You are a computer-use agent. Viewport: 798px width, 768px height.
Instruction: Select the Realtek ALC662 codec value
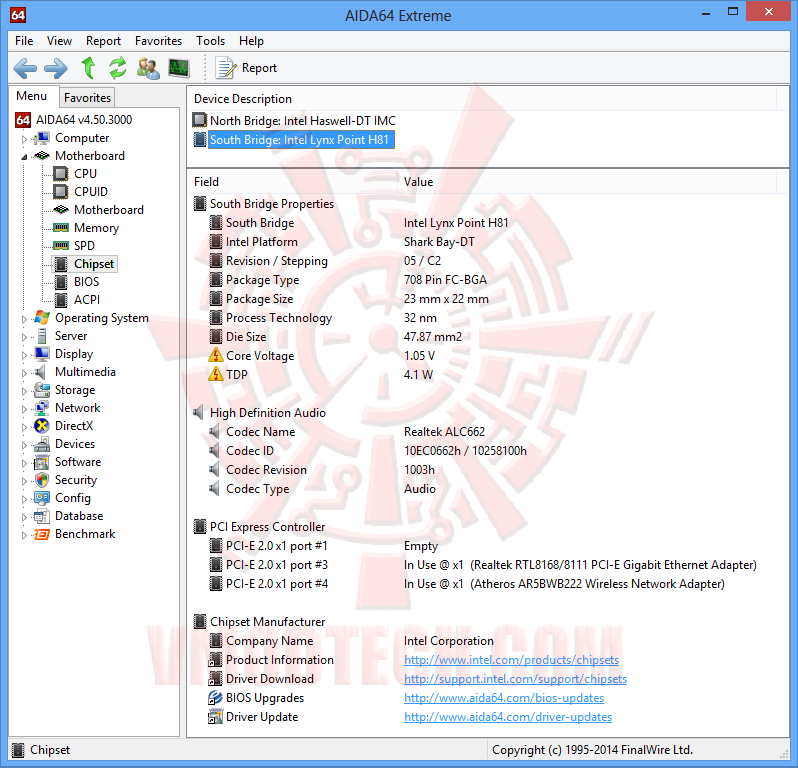coord(444,432)
